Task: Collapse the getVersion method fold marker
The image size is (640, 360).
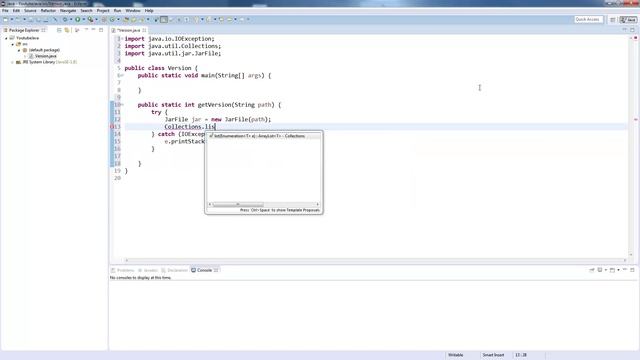Action: point(122,105)
